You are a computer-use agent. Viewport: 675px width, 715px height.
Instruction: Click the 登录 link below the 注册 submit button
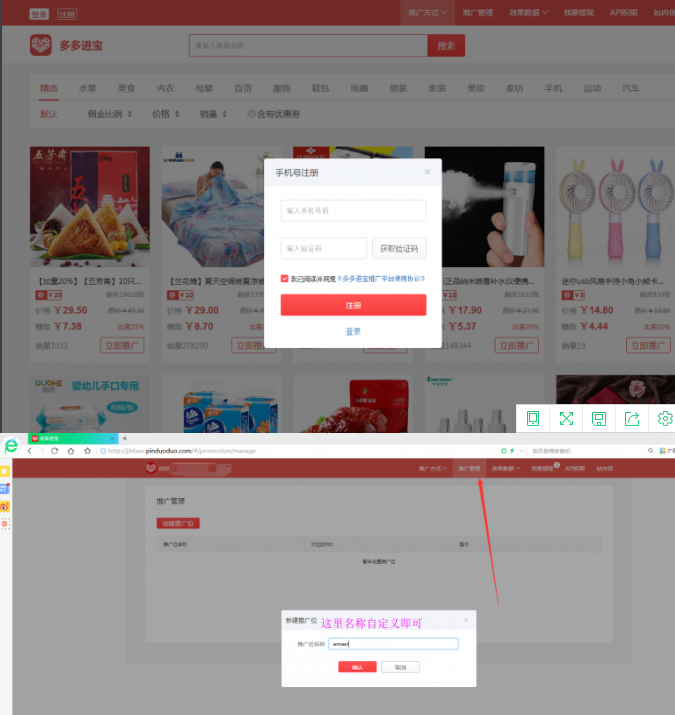click(353, 332)
